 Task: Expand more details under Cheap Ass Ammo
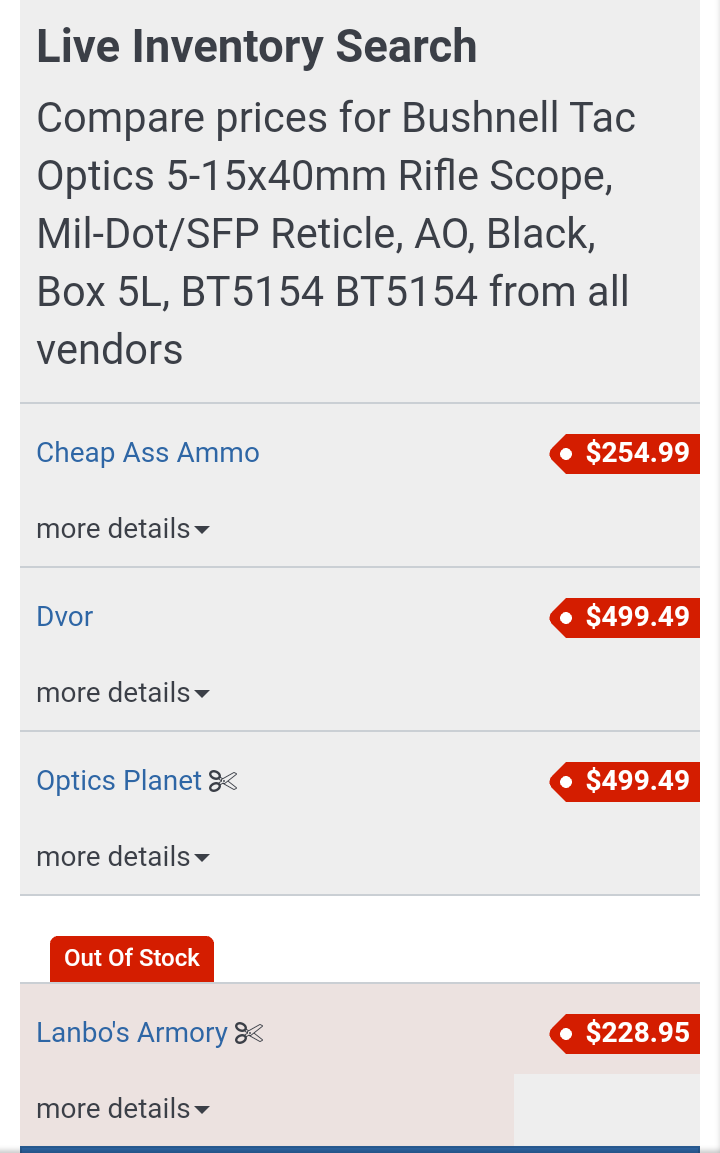[123, 529]
